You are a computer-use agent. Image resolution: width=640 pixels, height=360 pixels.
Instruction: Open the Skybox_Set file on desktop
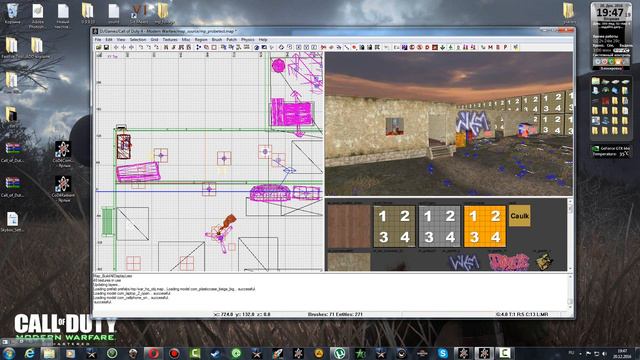coord(12,222)
